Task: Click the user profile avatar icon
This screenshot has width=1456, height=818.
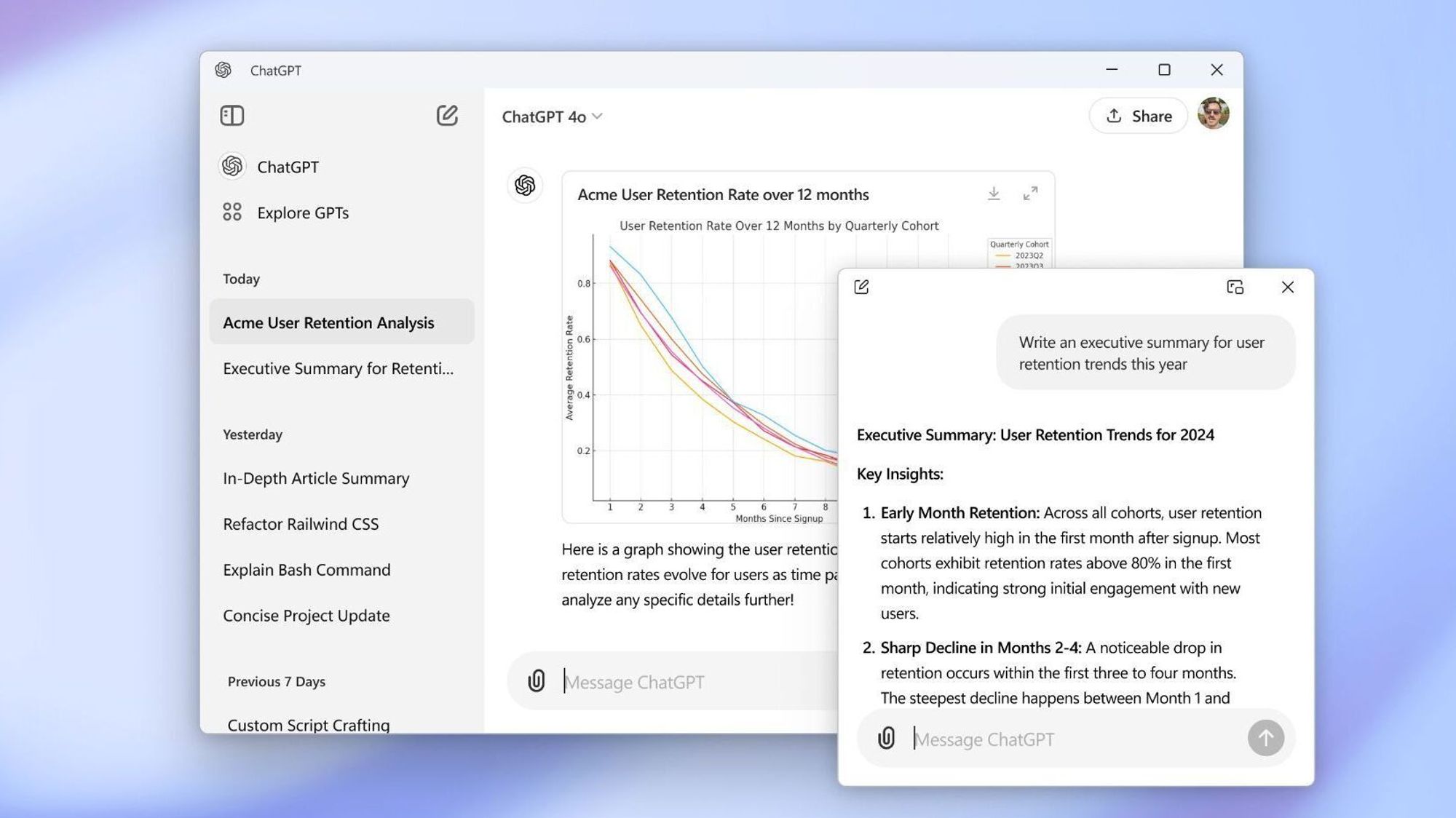Action: tap(1213, 114)
